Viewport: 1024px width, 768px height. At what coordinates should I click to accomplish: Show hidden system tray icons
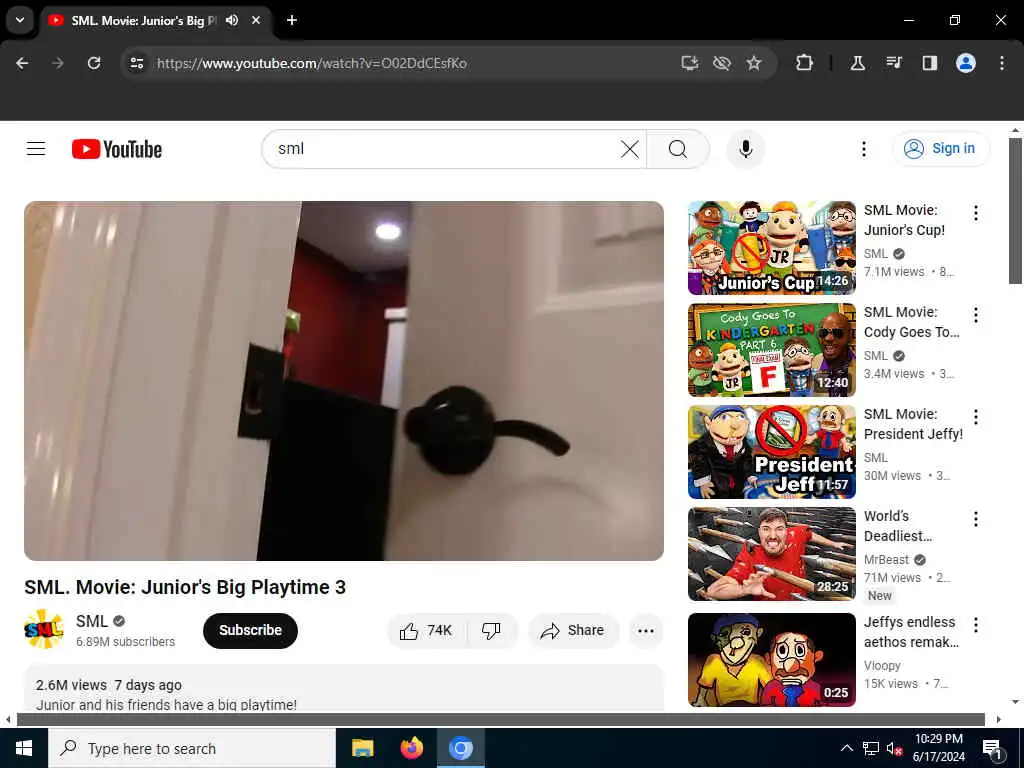(846, 748)
